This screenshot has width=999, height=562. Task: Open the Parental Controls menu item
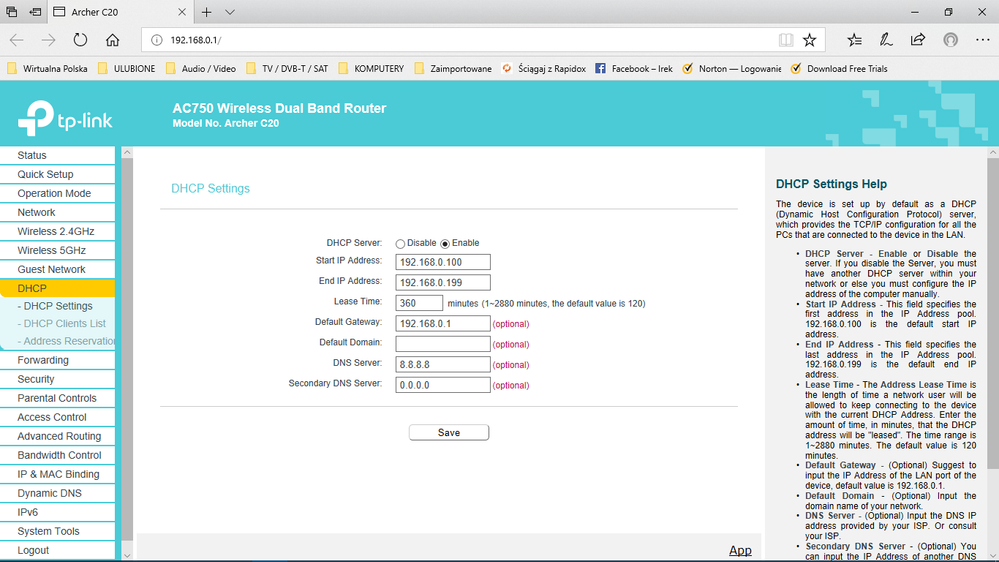57,398
